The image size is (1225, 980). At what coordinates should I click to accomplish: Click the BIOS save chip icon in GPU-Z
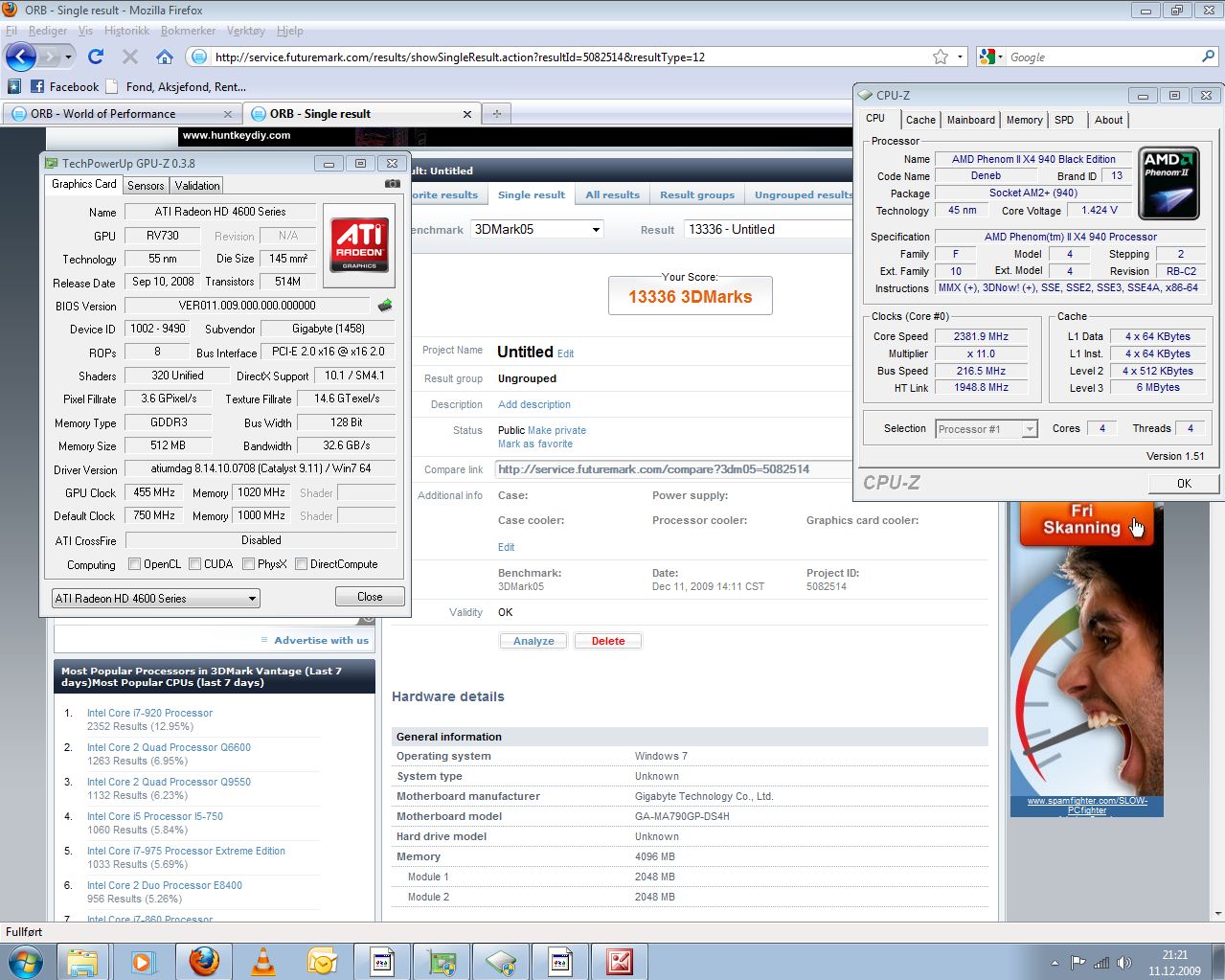[x=385, y=306]
